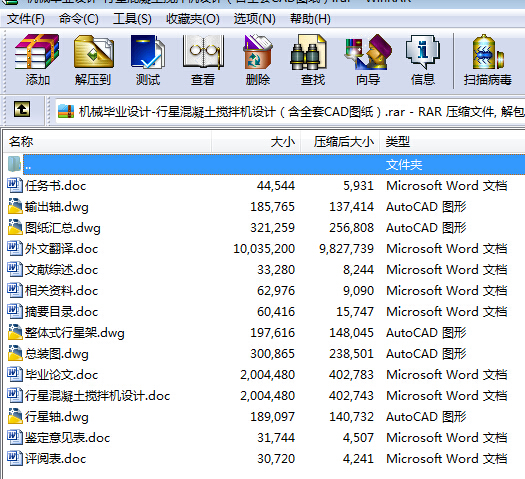Select file name 输出轴.dwg

[x=57, y=207]
